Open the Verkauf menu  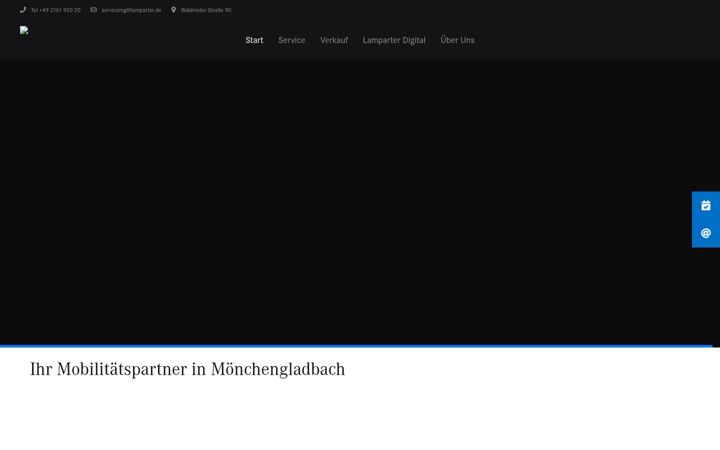click(334, 40)
